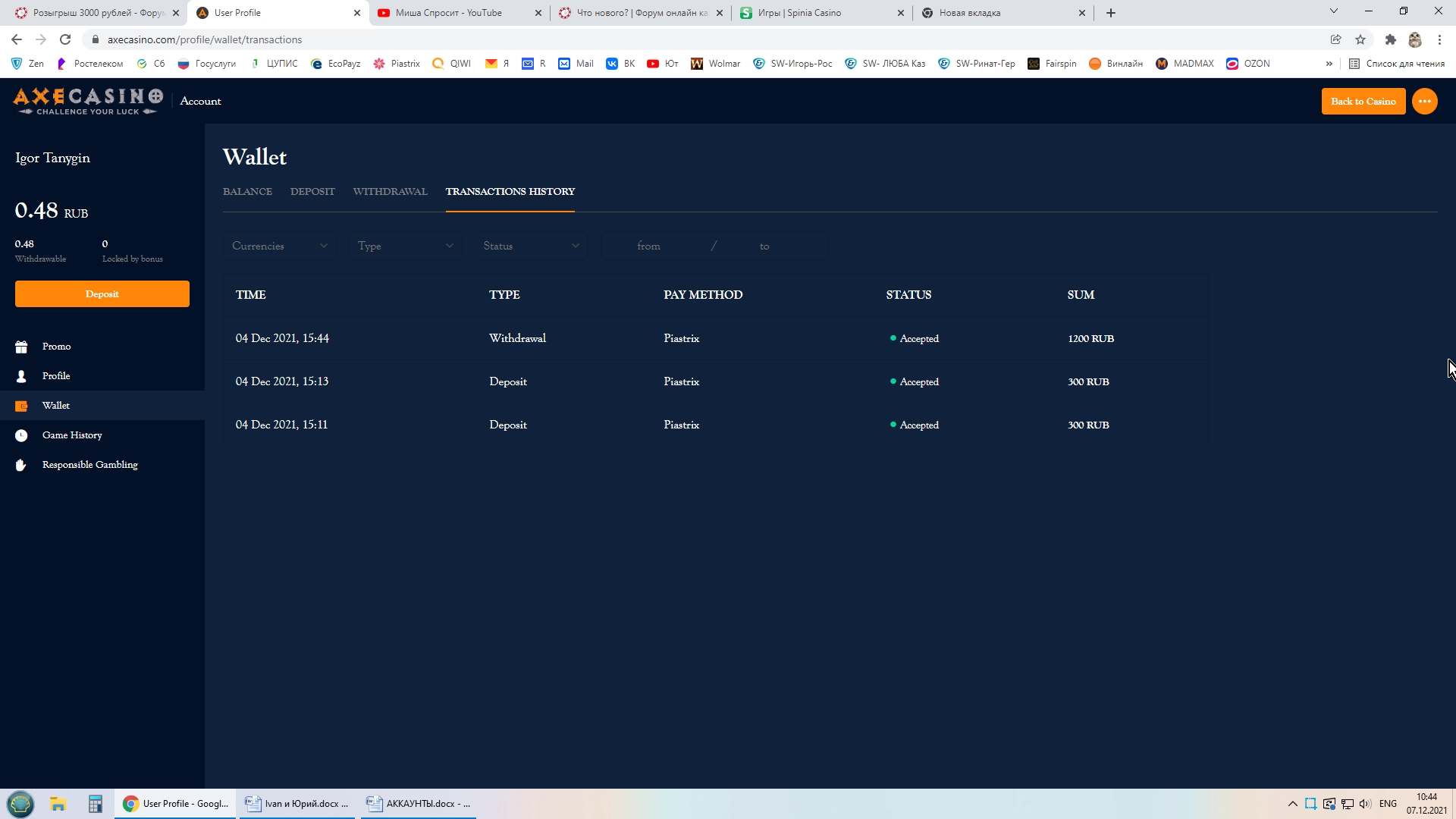This screenshot has height=819, width=1456.
Task: Expand the Status filter dropdown
Action: tap(531, 246)
